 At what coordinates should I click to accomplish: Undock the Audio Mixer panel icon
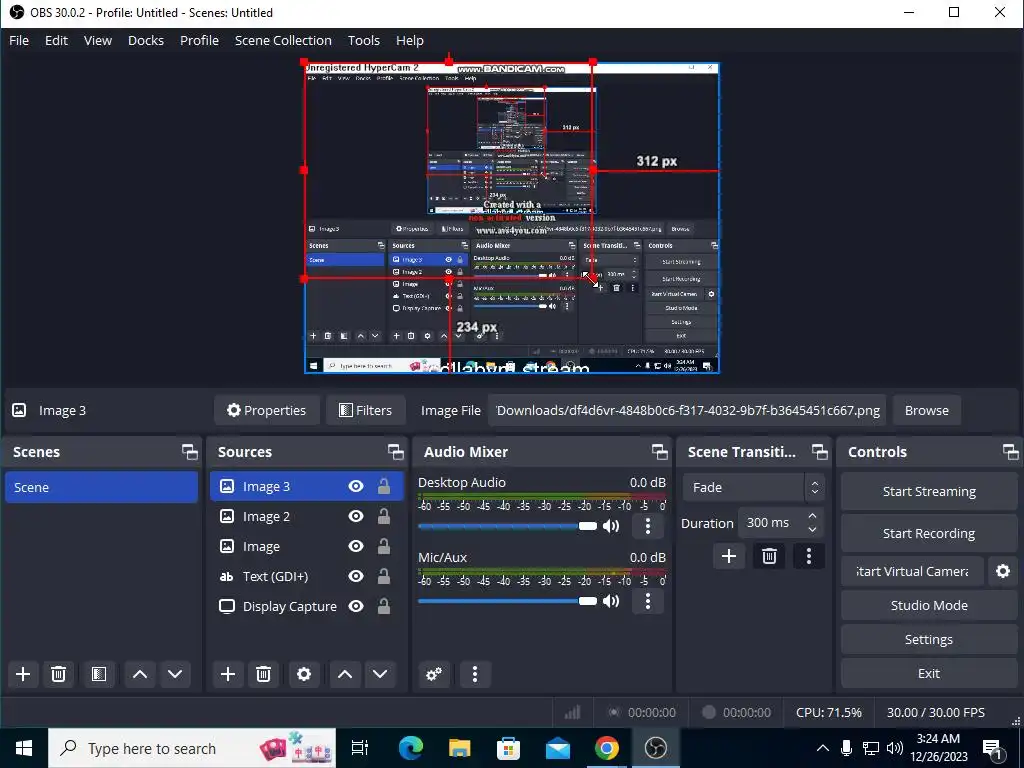(660, 452)
